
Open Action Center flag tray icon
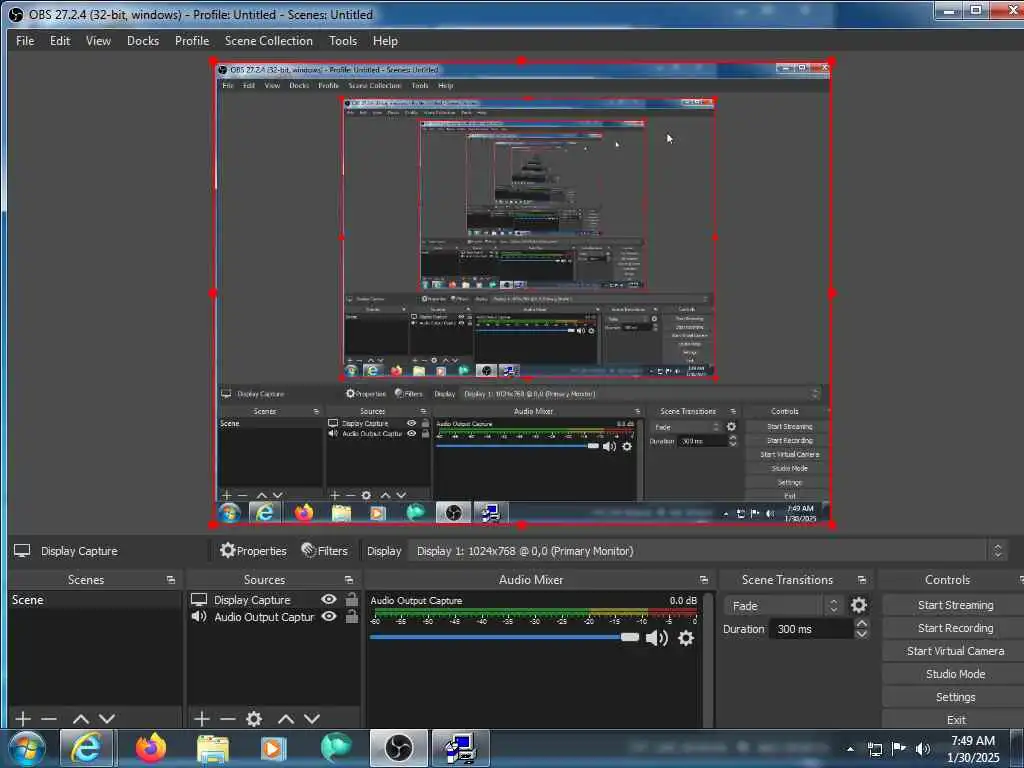[899, 749]
